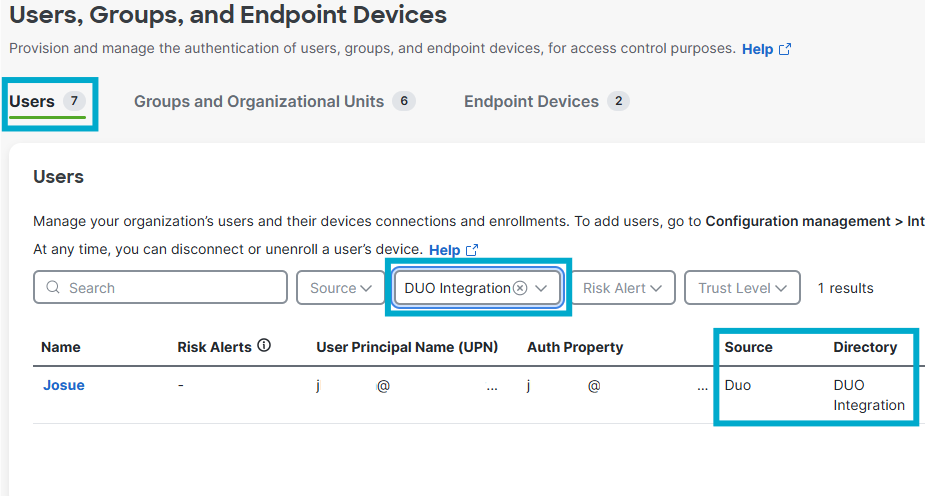Open the user Josue link
Image resolution: width=925 pixels, height=496 pixels.
(64, 385)
